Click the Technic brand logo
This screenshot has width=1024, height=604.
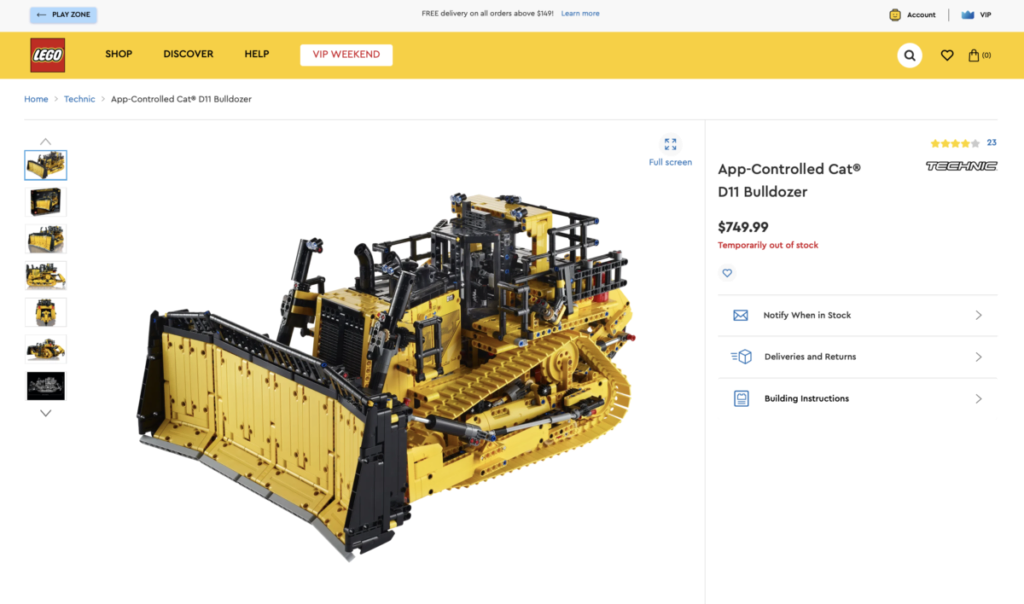click(x=961, y=166)
